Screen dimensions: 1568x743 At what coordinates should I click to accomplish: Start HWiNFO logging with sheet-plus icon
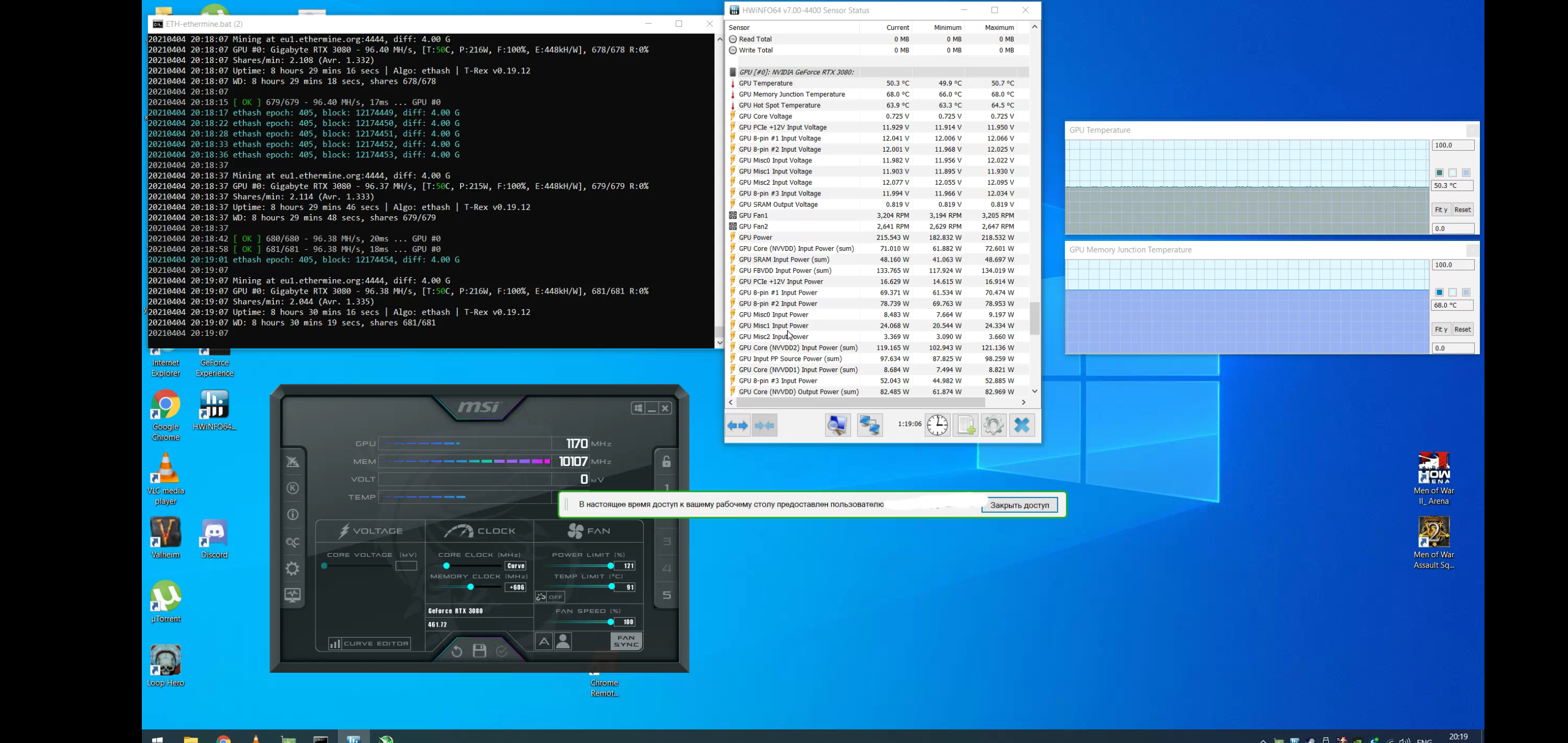[x=966, y=425]
